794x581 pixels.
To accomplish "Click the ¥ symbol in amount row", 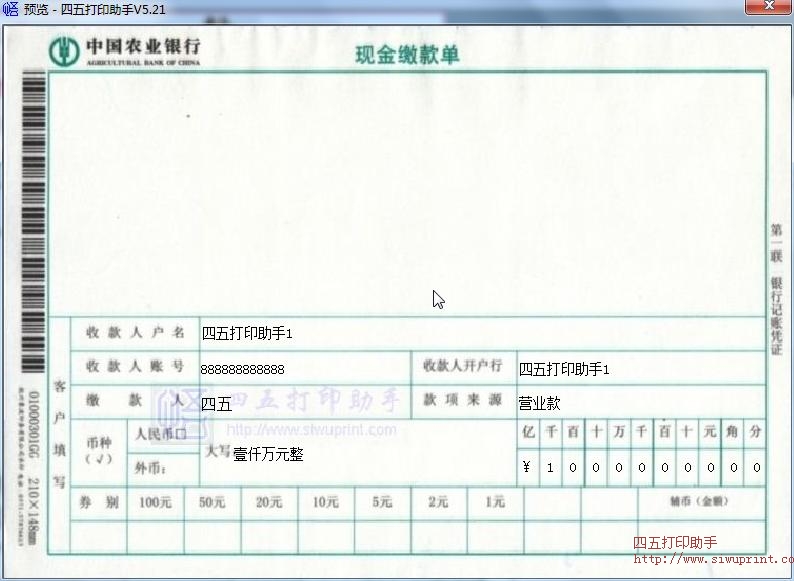I will coord(527,467).
